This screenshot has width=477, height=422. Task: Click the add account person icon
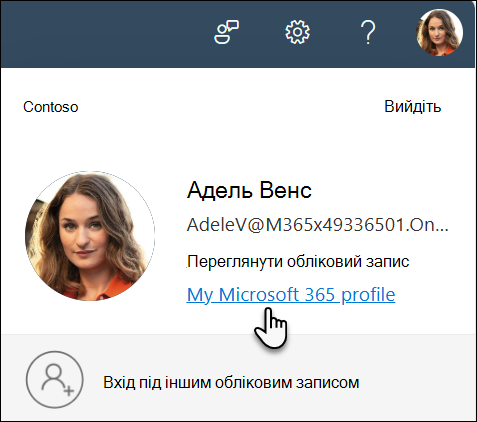[55, 379]
